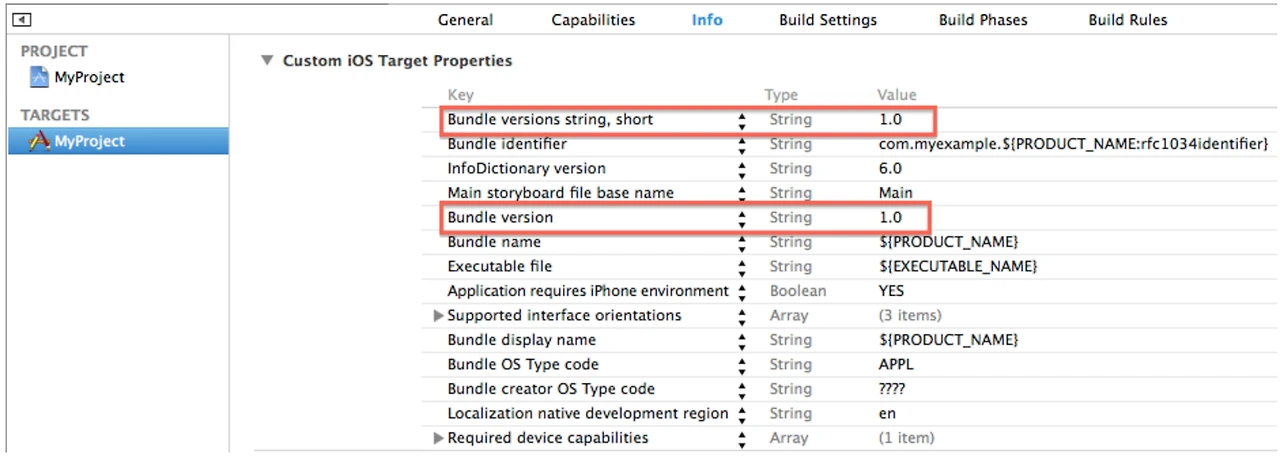The height and width of the screenshot is (460, 1280).
Task: Edit the Bundle versions string, short value
Action: tap(890, 120)
